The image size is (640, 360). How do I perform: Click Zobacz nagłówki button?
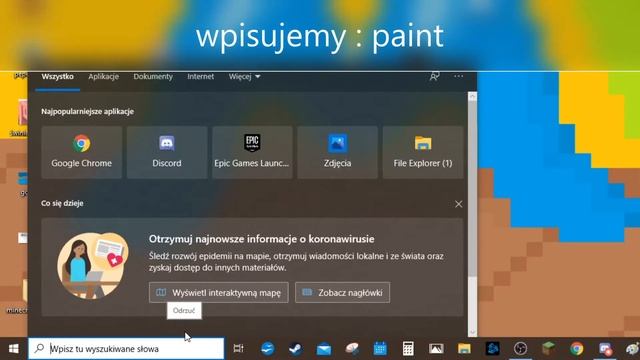[342, 293]
